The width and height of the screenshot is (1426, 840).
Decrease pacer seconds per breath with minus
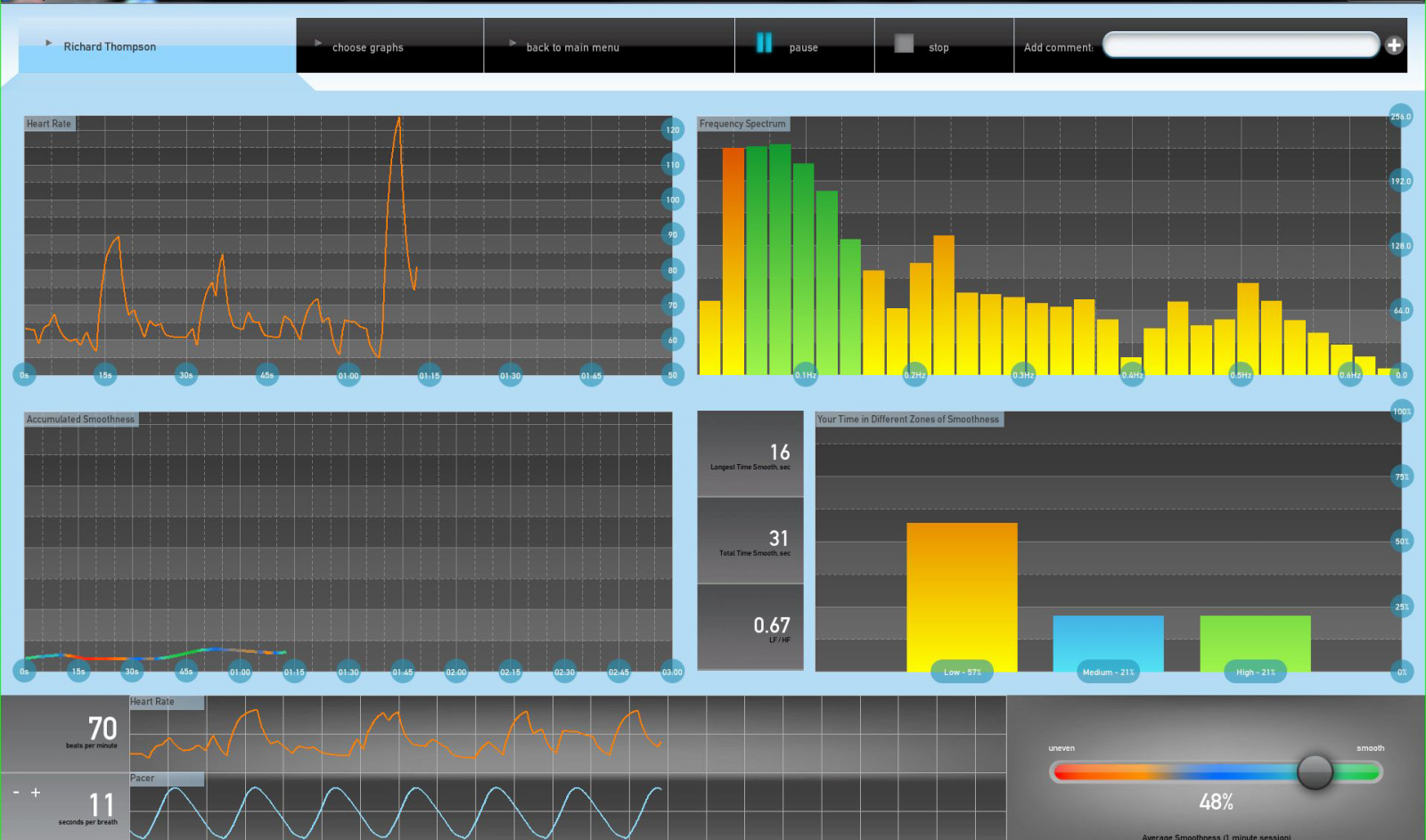point(16,792)
